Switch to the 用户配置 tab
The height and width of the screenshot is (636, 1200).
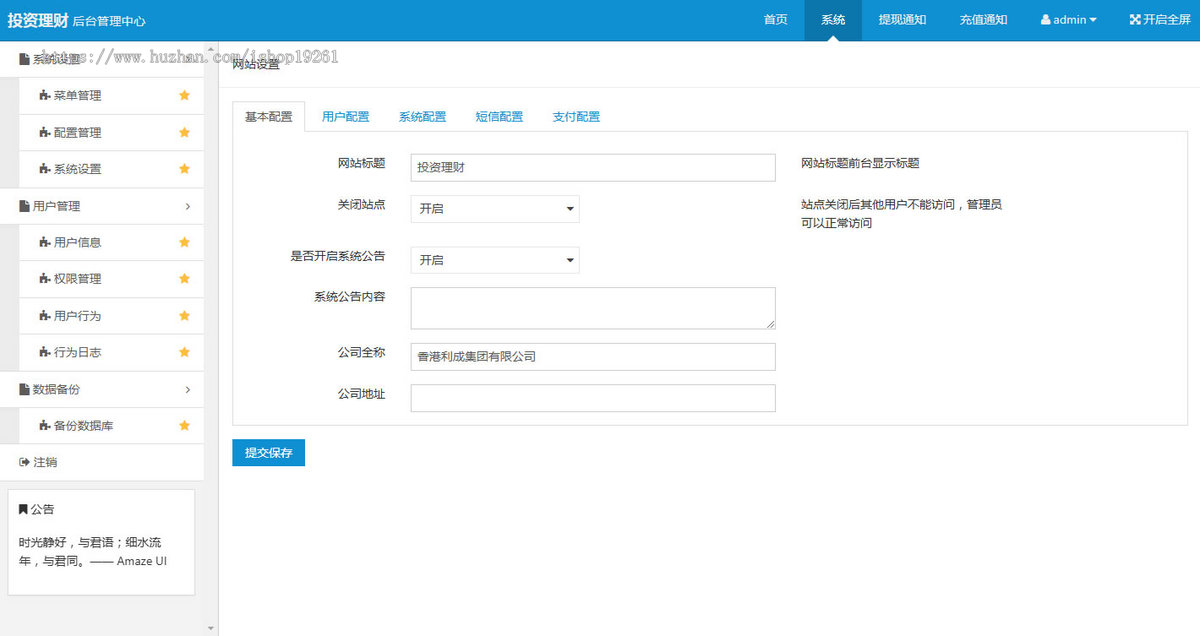click(x=346, y=116)
